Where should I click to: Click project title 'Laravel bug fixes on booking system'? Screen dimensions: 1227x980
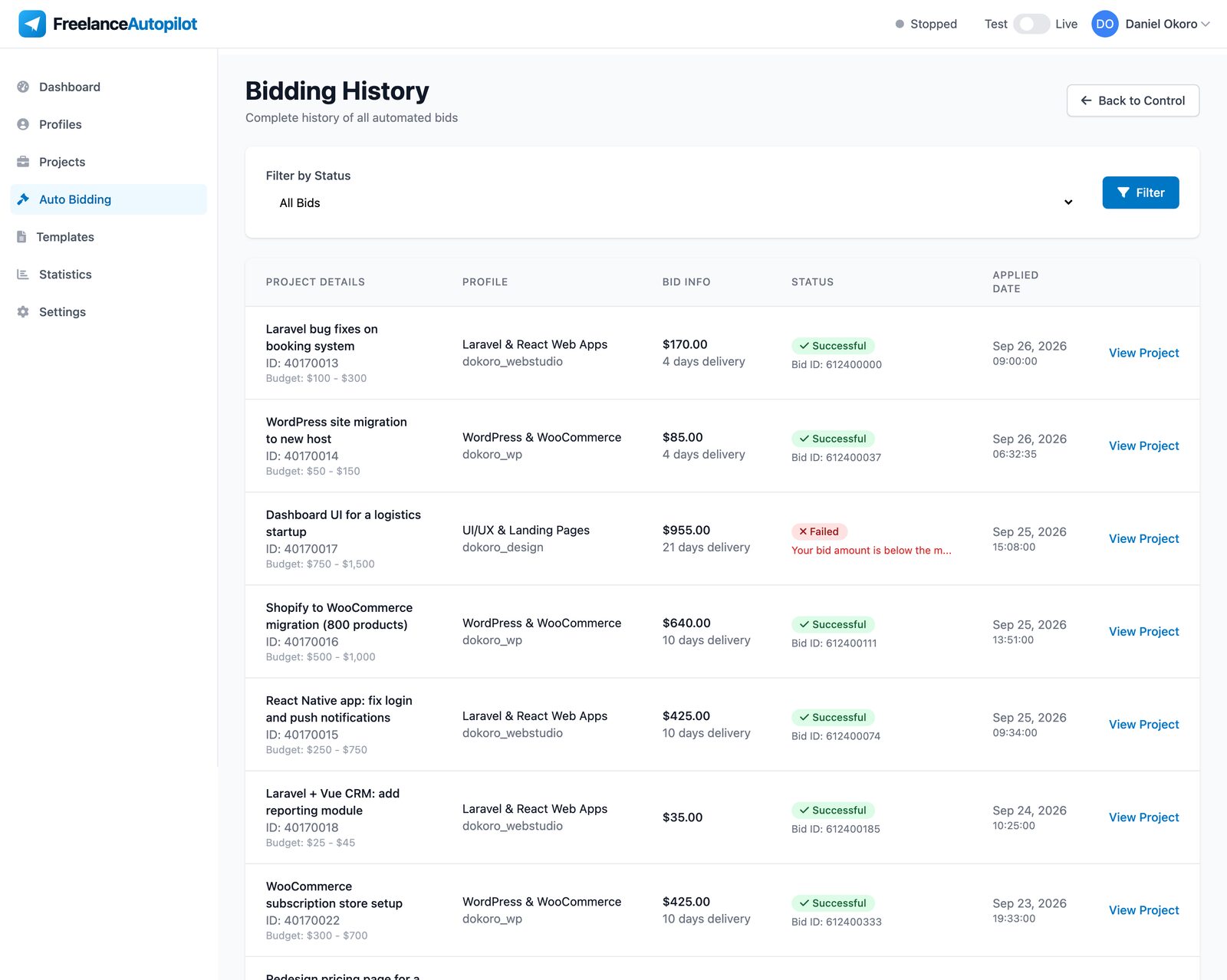[x=322, y=337]
